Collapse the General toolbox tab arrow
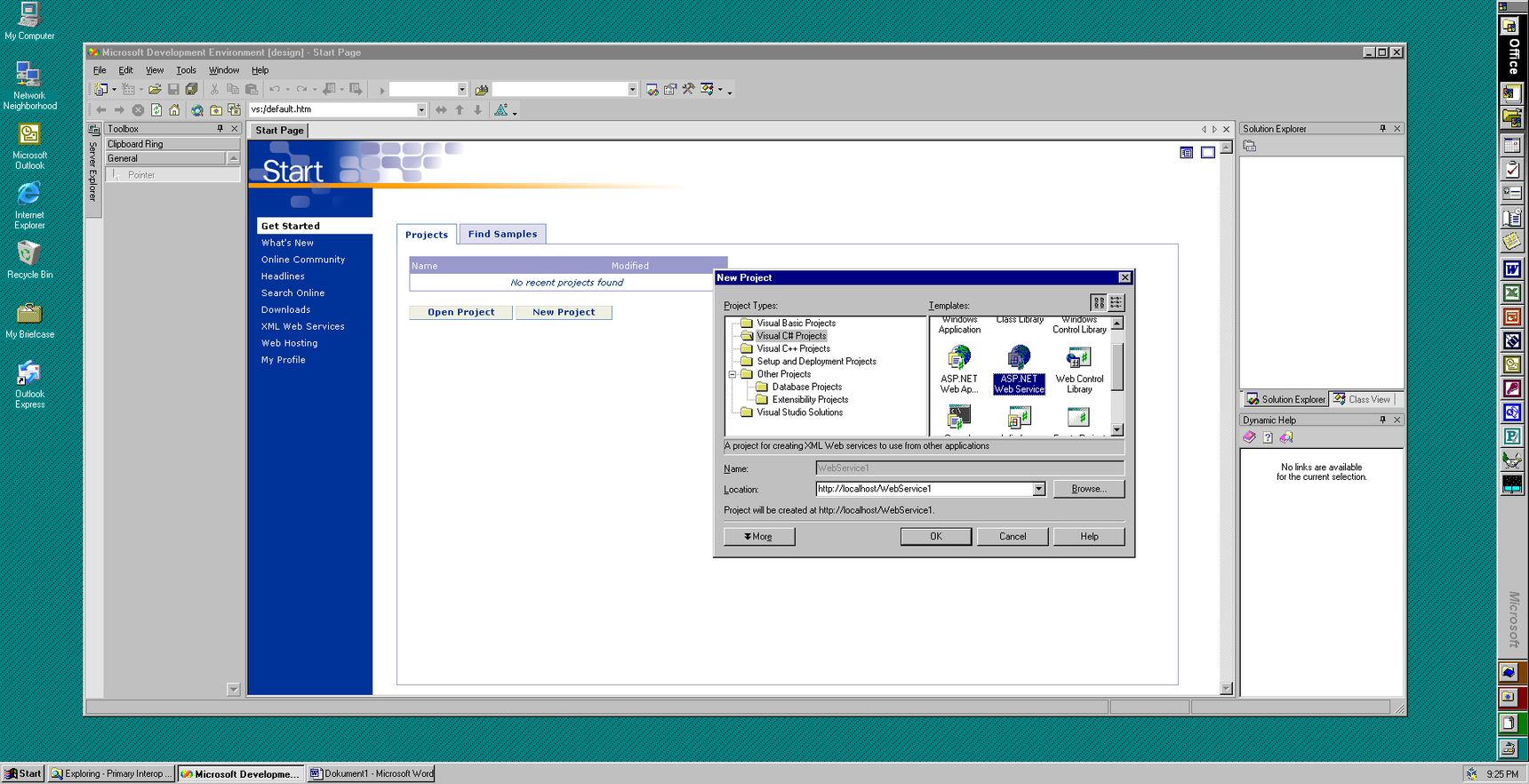The height and width of the screenshot is (784, 1529). [x=233, y=158]
